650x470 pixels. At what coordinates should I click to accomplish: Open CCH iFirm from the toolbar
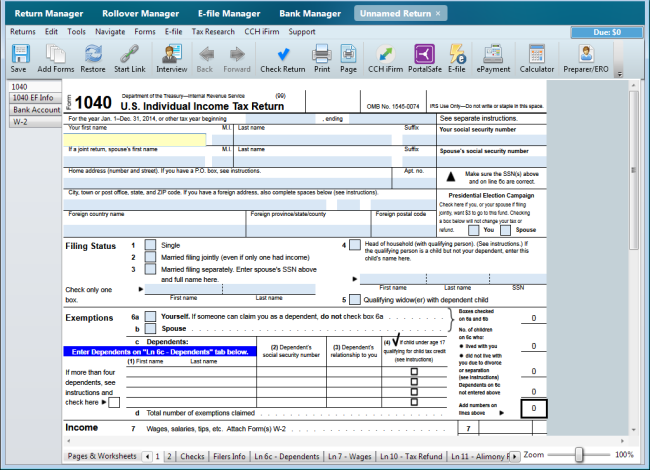tap(386, 58)
